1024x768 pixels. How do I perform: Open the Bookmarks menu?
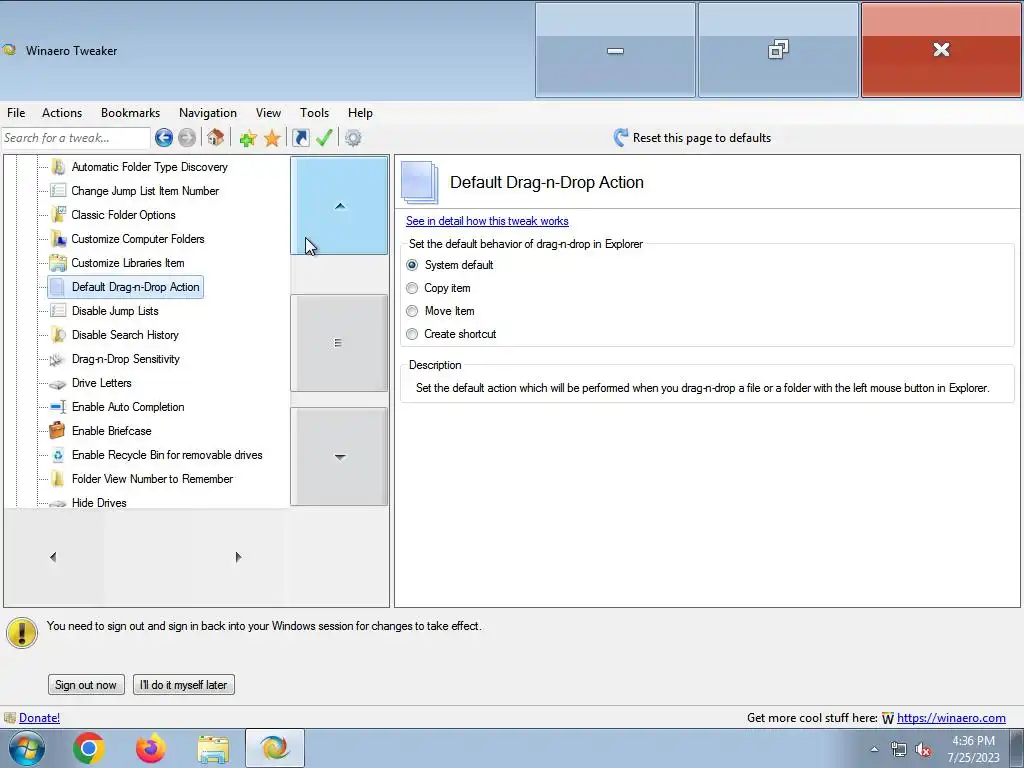pos(131,113)
